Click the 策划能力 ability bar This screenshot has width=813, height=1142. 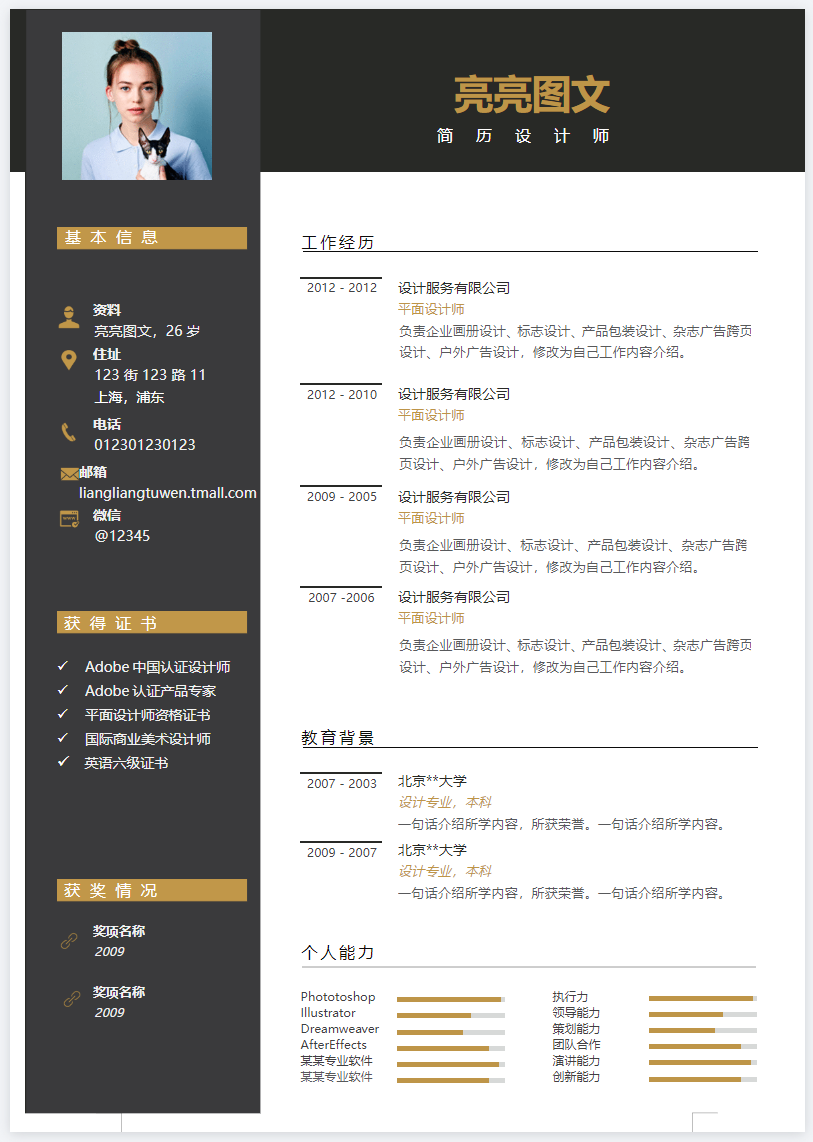(x=703, y=1031)
